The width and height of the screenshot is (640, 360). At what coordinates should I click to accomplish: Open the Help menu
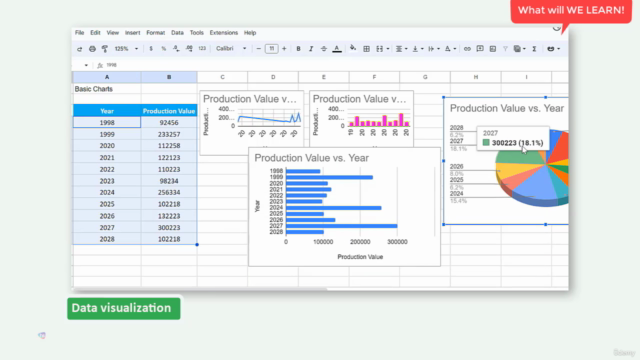[x=250, y=33]
